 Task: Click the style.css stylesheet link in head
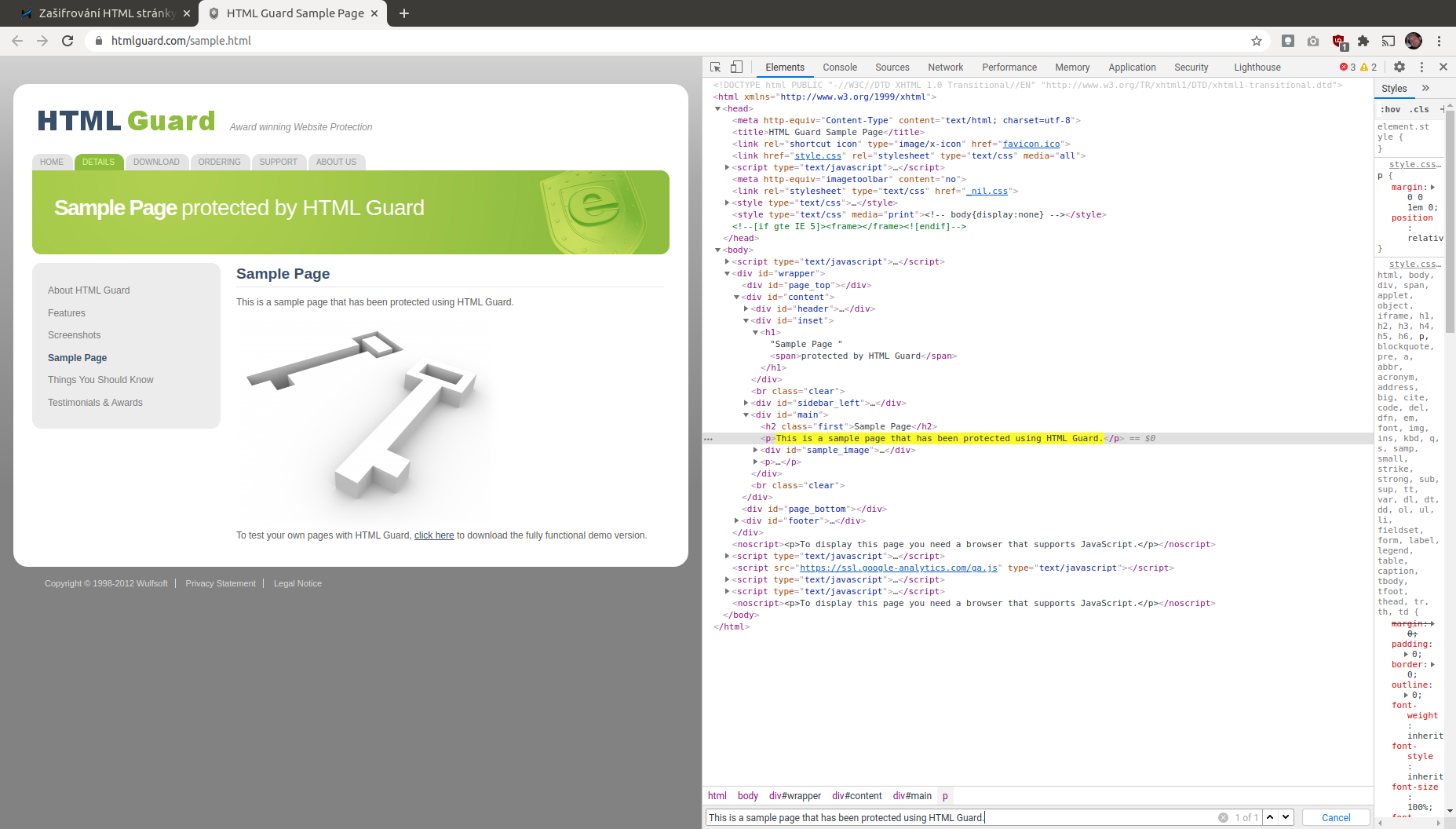coord(818,156)
